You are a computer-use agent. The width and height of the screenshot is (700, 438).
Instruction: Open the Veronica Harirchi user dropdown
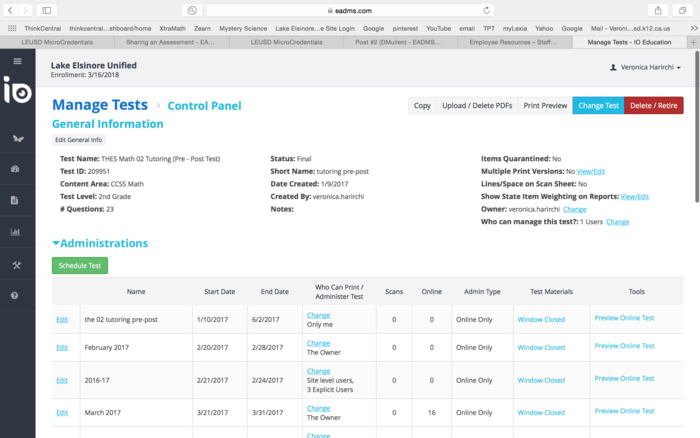(x=646, y=67)
